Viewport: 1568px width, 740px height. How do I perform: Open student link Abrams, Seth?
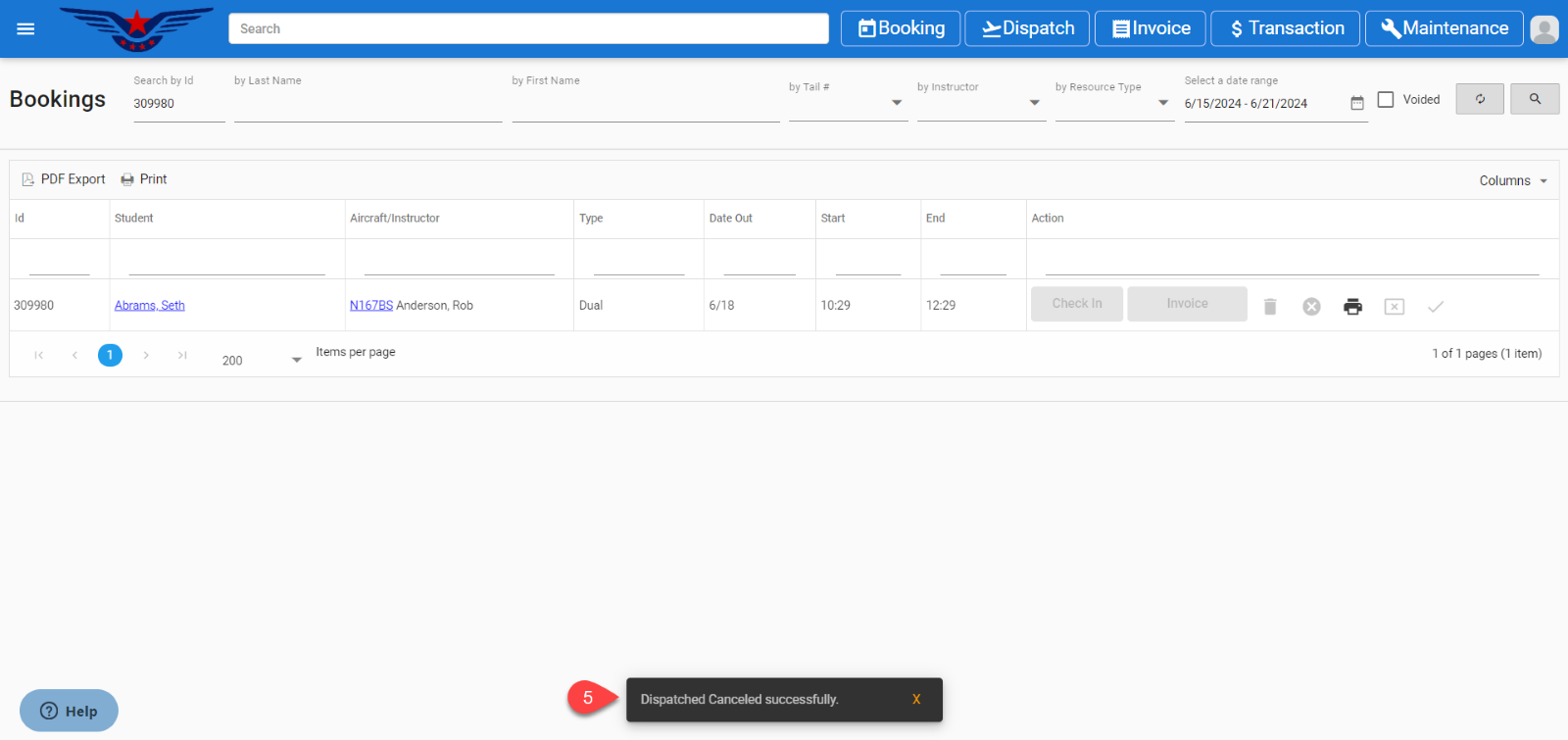coord(149,306)
